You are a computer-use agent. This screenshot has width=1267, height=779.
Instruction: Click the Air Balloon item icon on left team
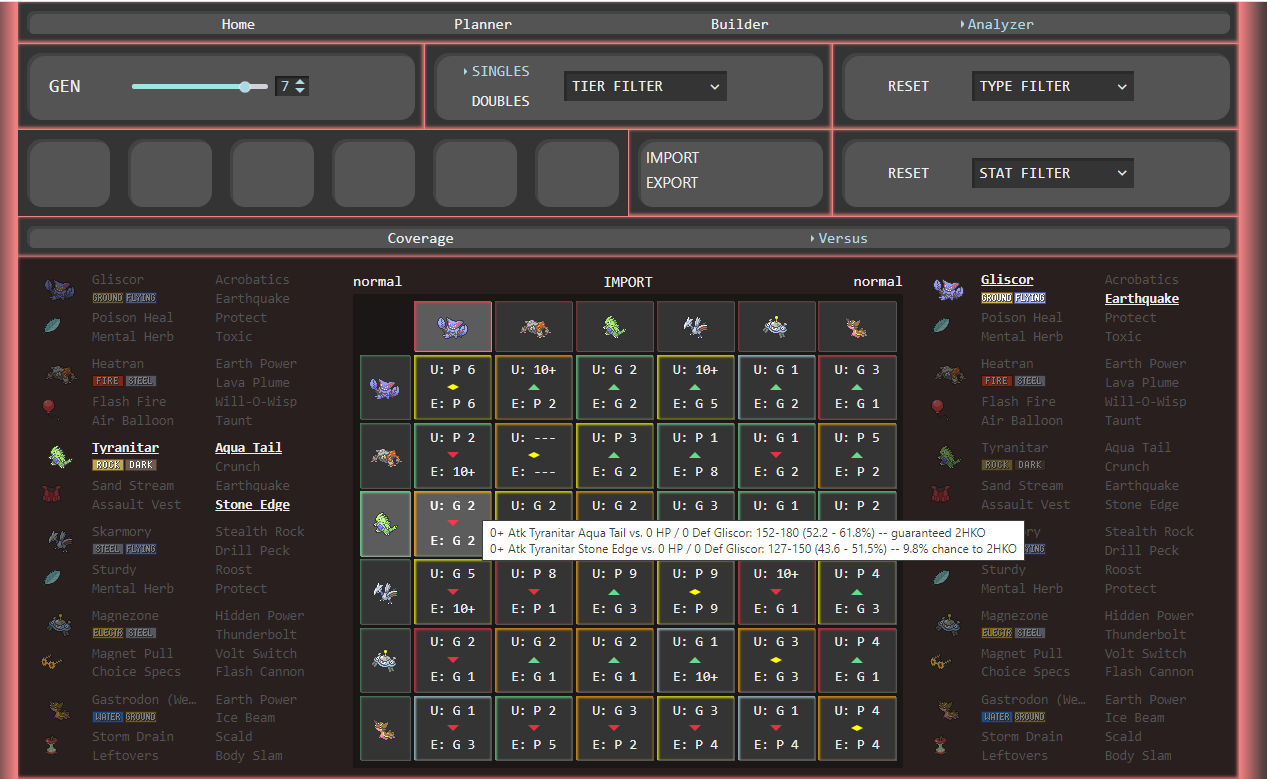pos(52,407)
